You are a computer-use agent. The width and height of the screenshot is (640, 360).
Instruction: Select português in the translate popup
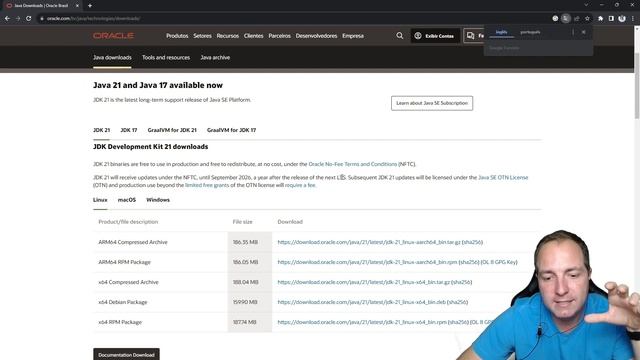click(x=530, y=32)
